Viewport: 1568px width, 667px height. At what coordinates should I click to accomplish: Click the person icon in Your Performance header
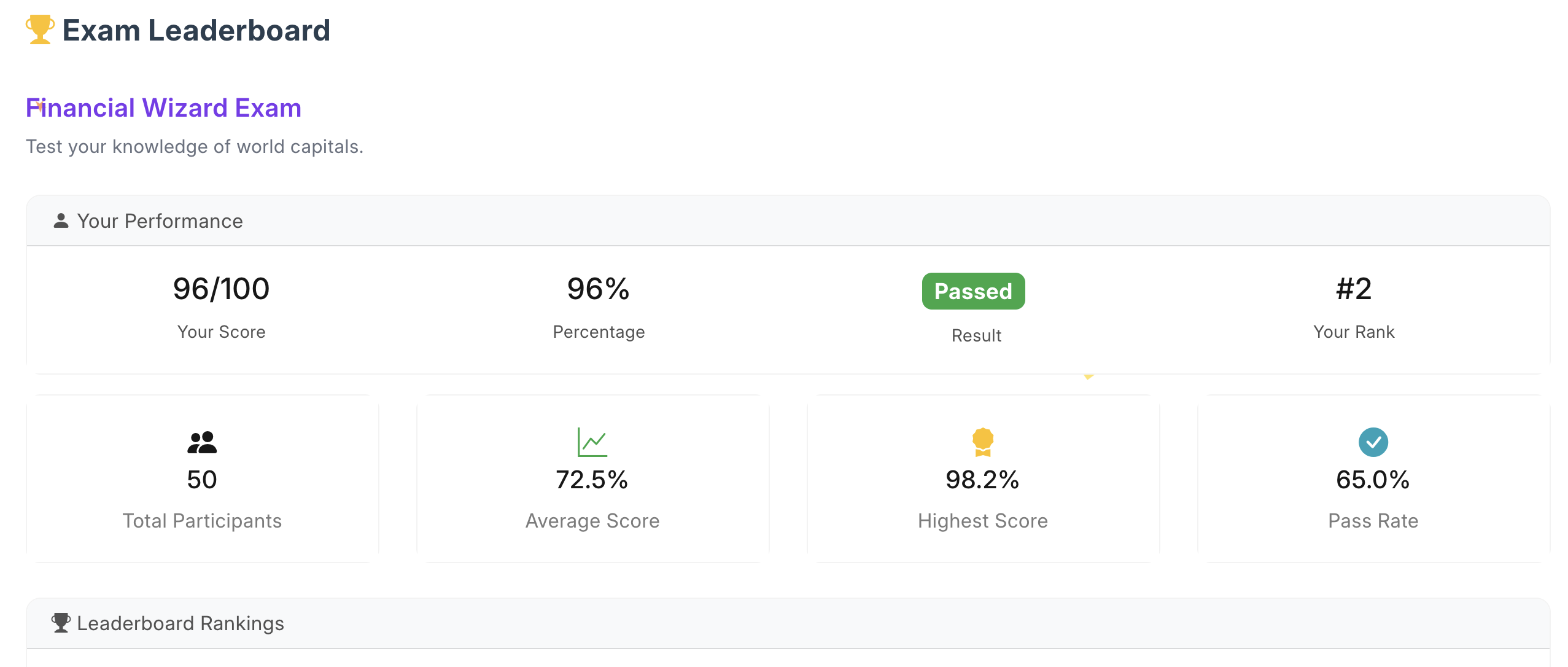[x=61, y=221]
